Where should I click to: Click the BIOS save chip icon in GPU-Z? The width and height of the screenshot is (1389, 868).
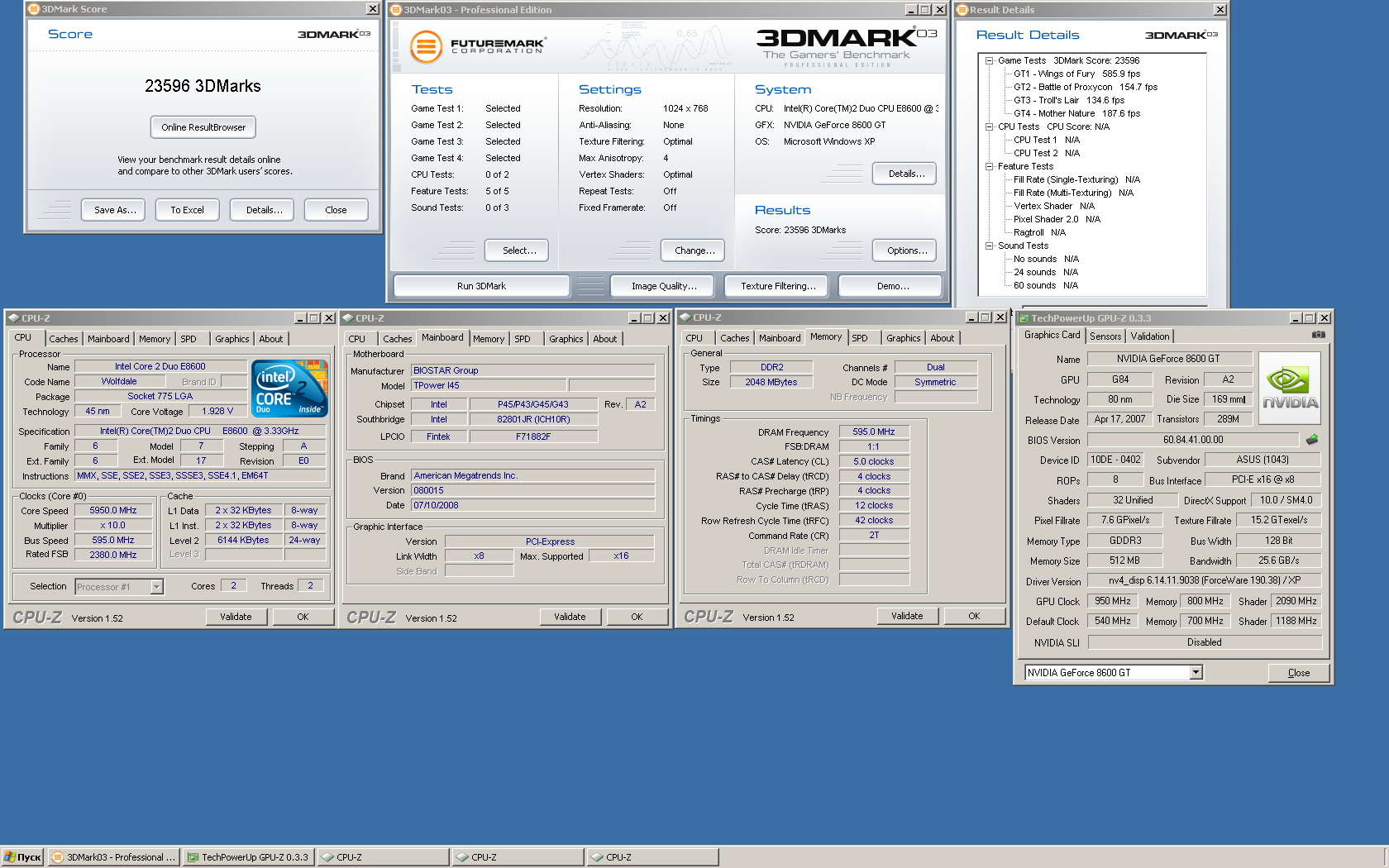(x=1312, y=440)
